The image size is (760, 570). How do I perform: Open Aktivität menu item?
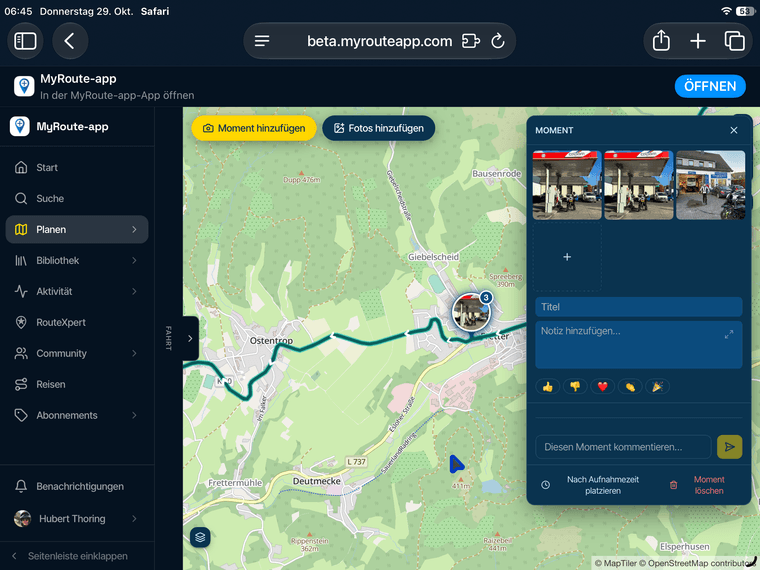point(77,292)
